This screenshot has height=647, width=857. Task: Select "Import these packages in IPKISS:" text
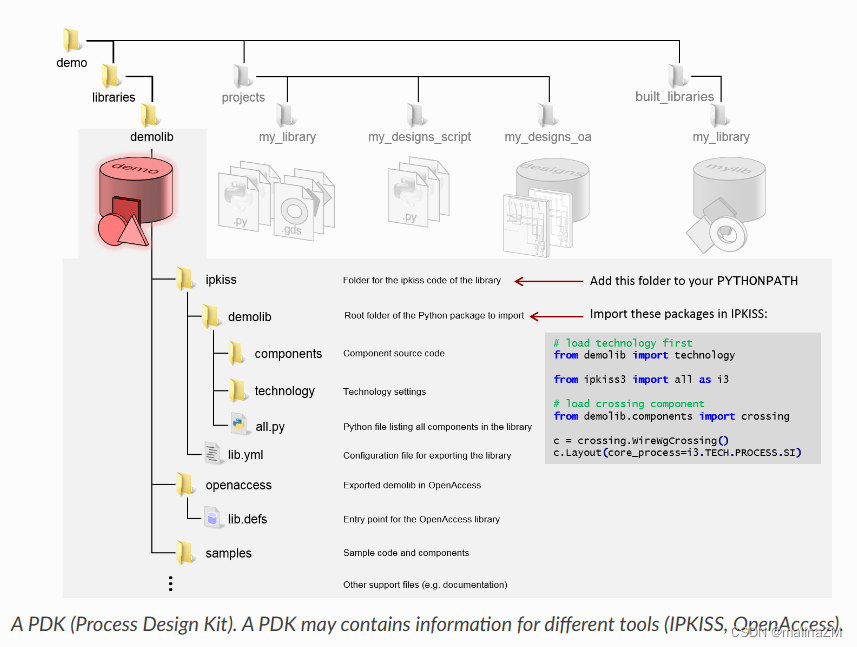tap(678, 314)
